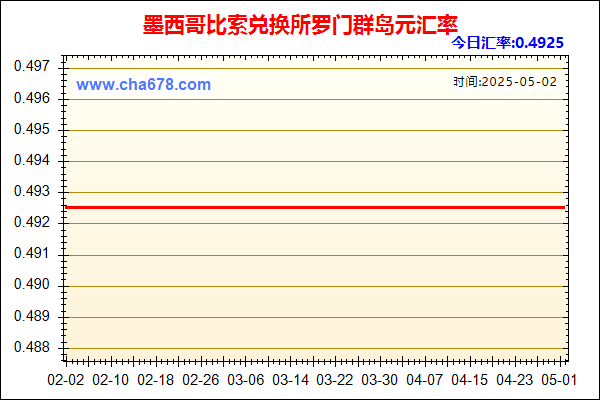Click the y-axis label 0.492
Viewport: 600px width, 400px height.
click(x=32, y=222)
